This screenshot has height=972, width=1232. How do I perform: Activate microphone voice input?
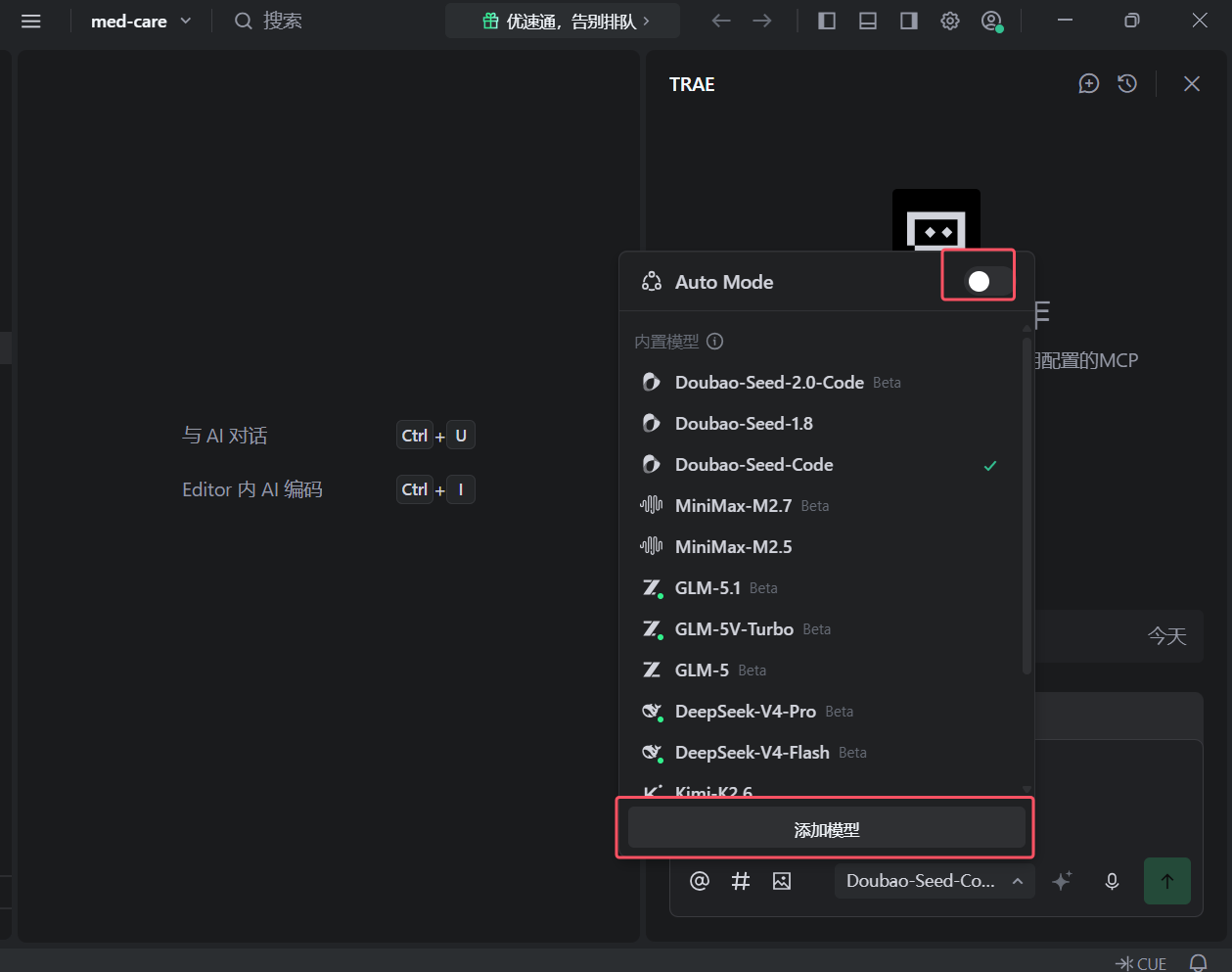tap(1112, 881)
